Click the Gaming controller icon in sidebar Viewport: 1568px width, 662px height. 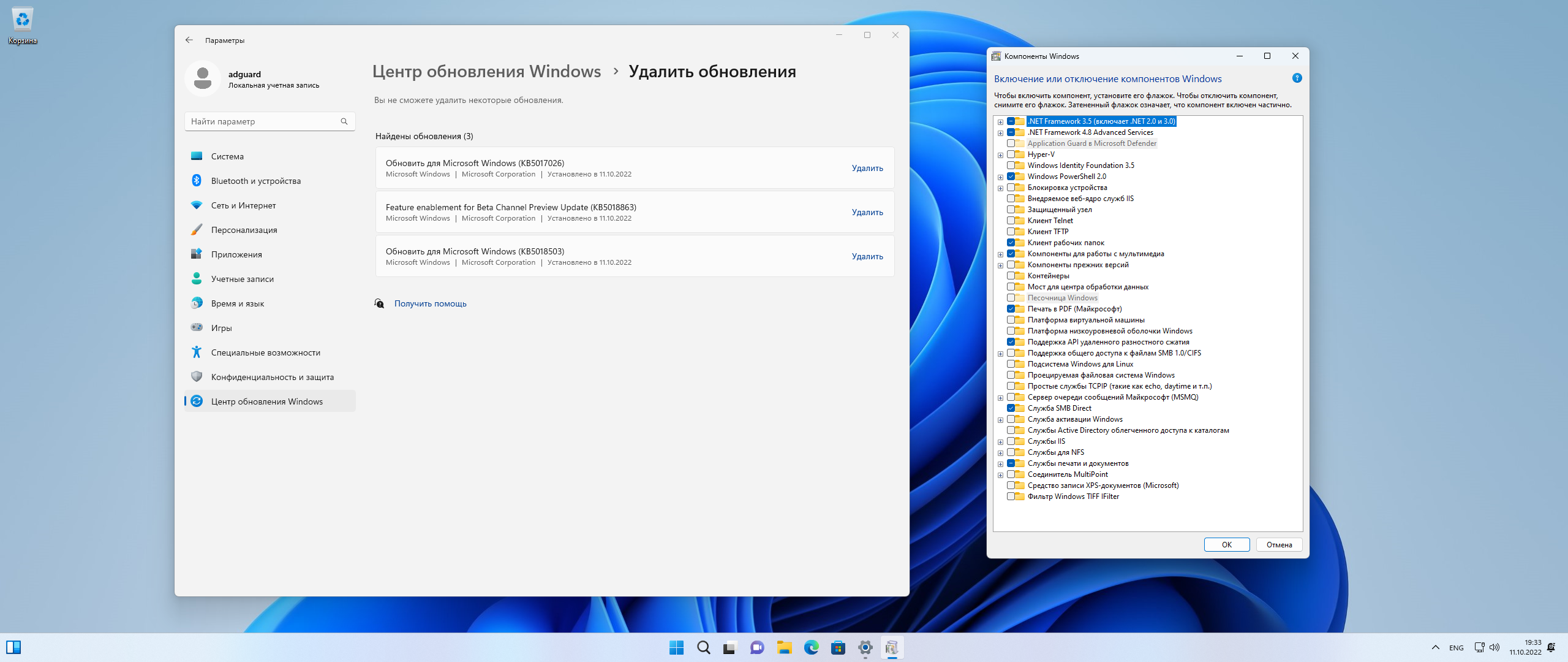click(x=197, y=328)
